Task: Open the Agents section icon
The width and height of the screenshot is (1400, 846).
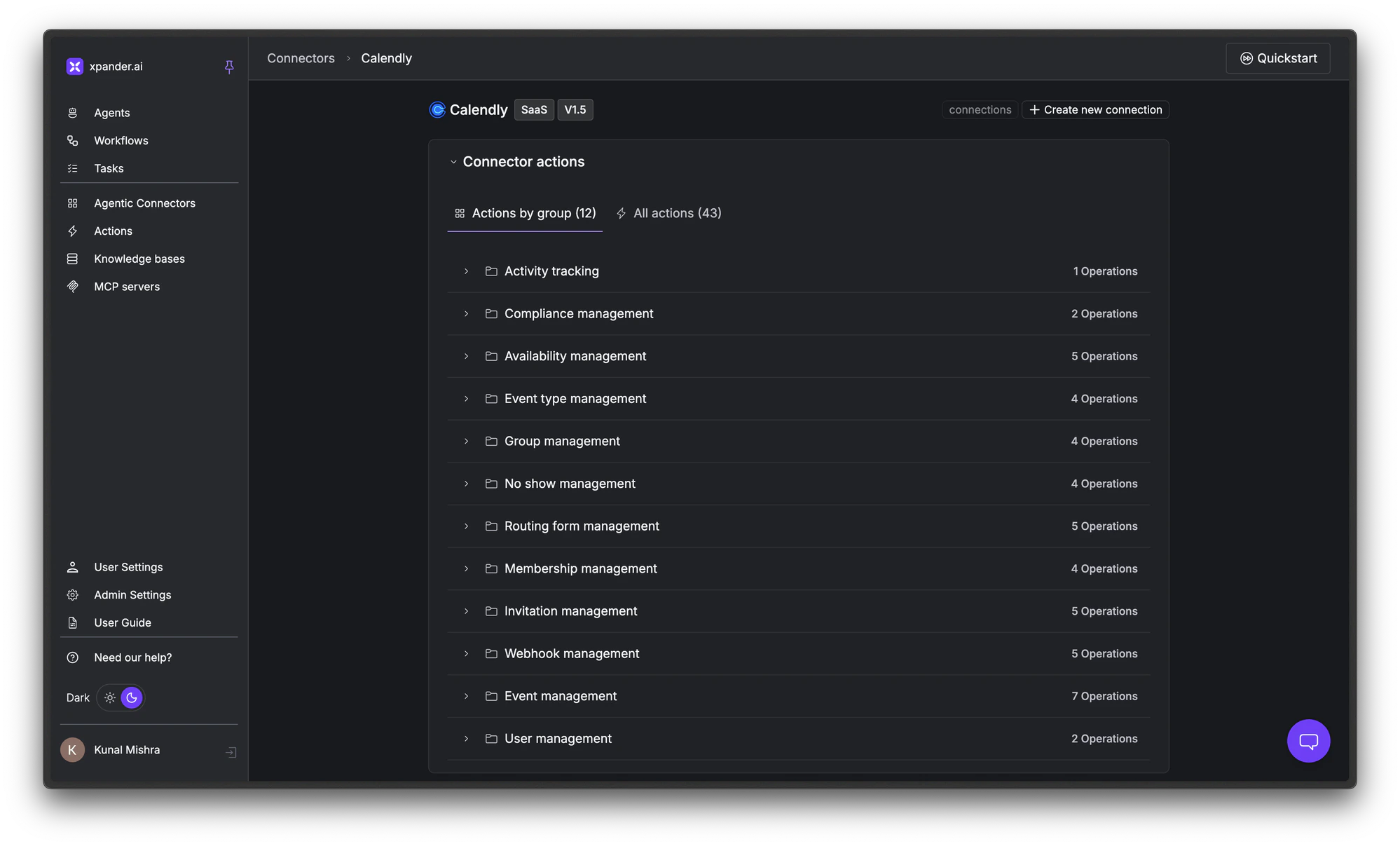Action: tap(73, 112)
